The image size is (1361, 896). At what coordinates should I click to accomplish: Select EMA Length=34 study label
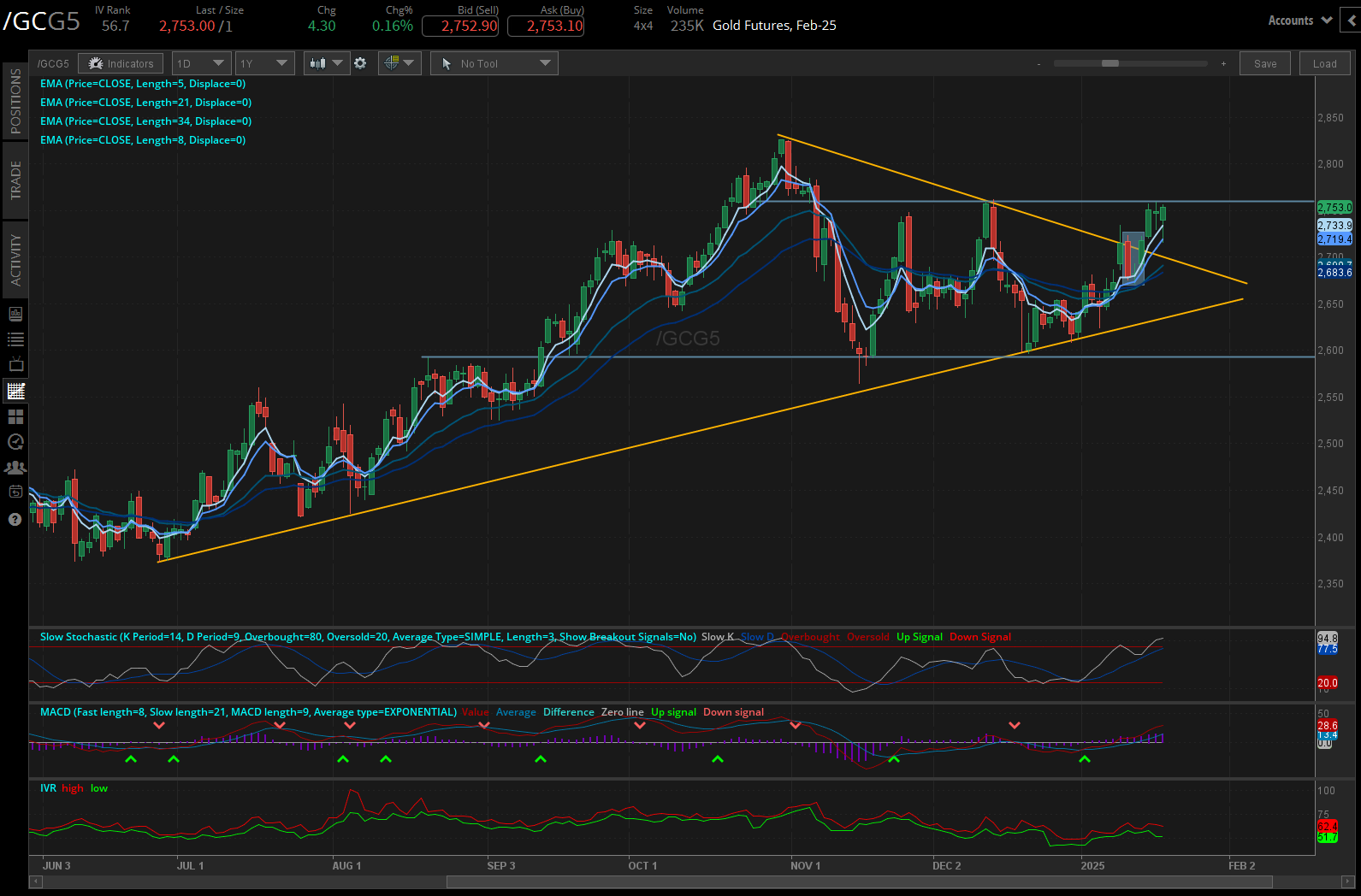pyautogui.click(x=145, y=121)
